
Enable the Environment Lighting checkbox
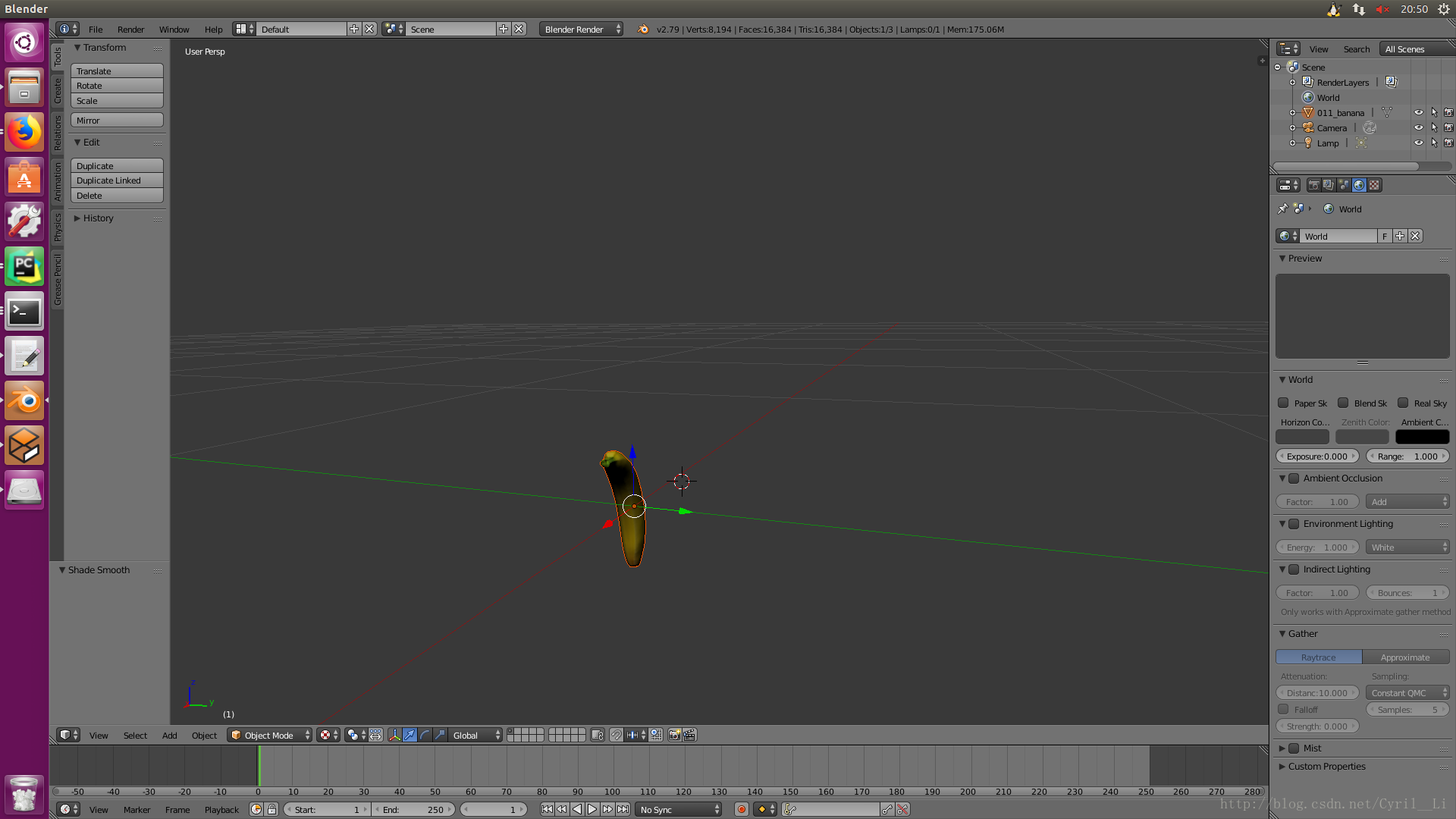pos(1294,523)
